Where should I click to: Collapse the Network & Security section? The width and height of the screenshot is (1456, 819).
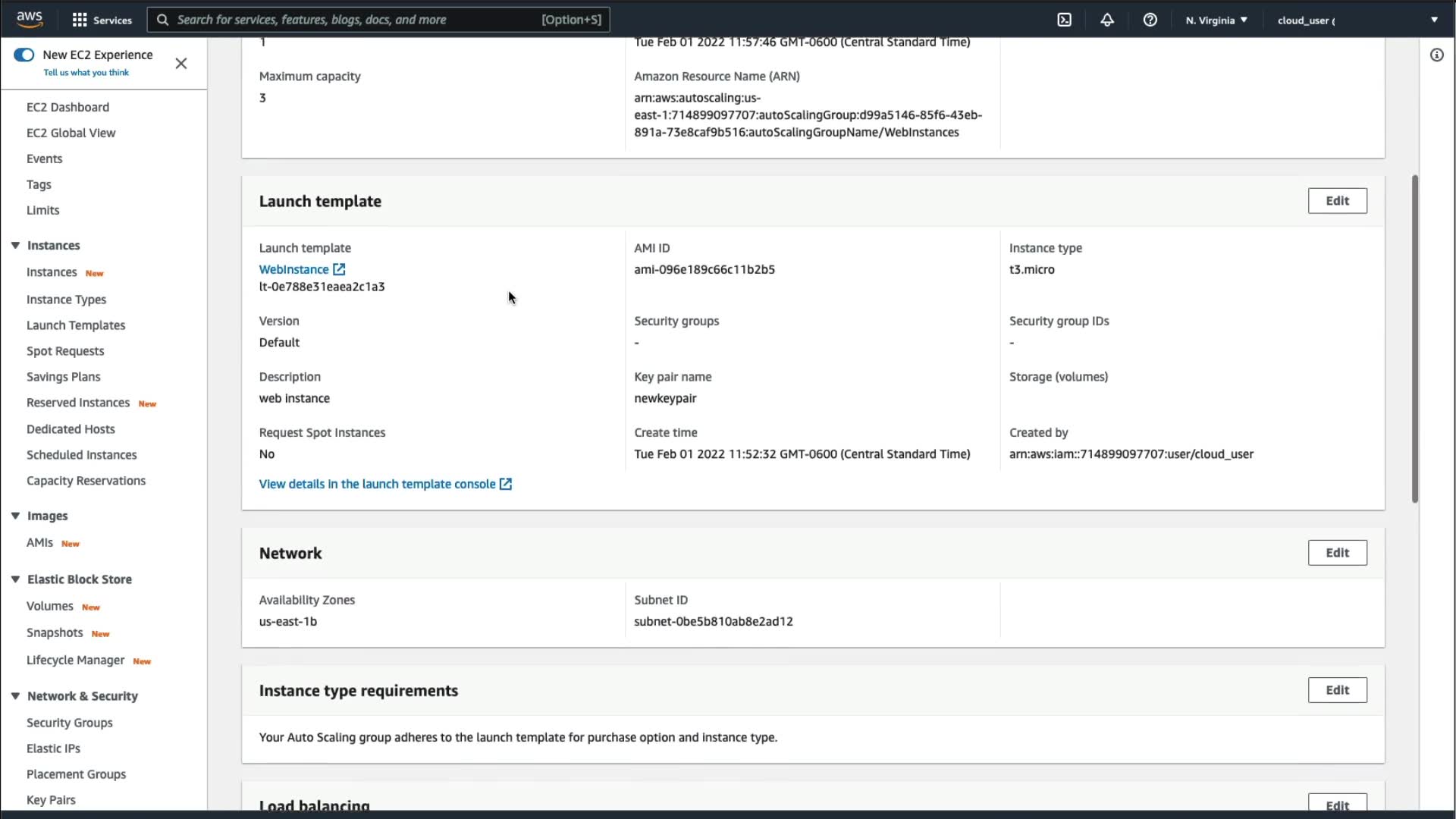15,695
